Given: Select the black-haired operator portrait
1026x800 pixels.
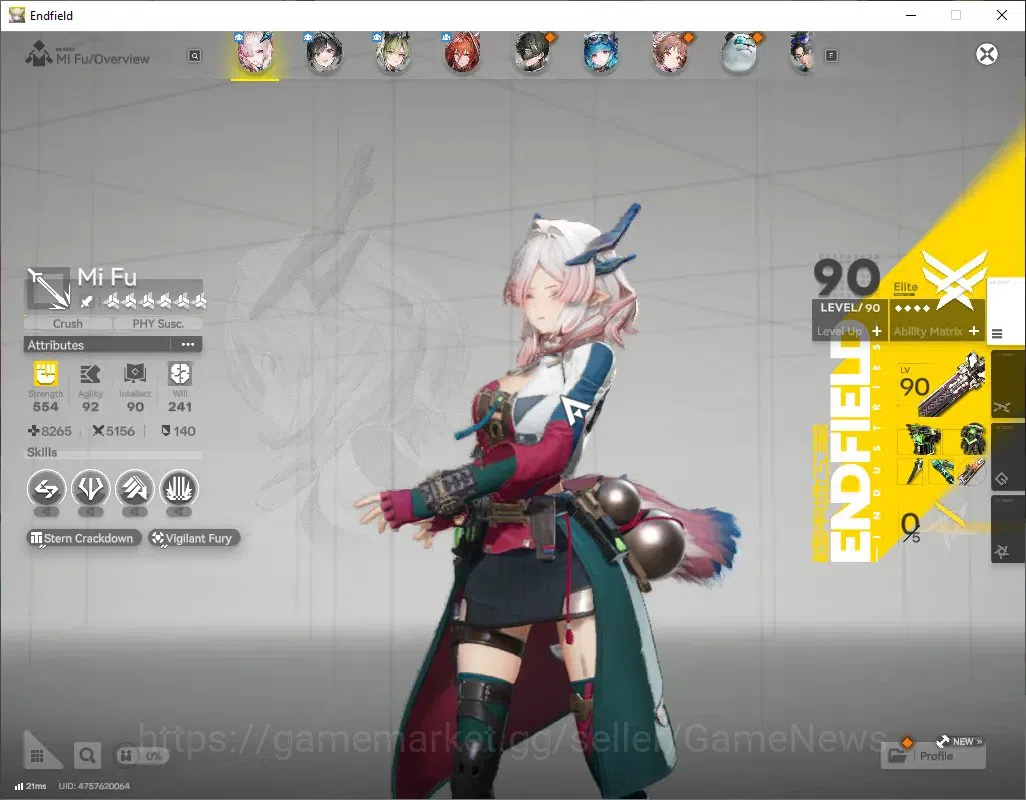Looking at the screenshot, I should click(x=324, y=54).
